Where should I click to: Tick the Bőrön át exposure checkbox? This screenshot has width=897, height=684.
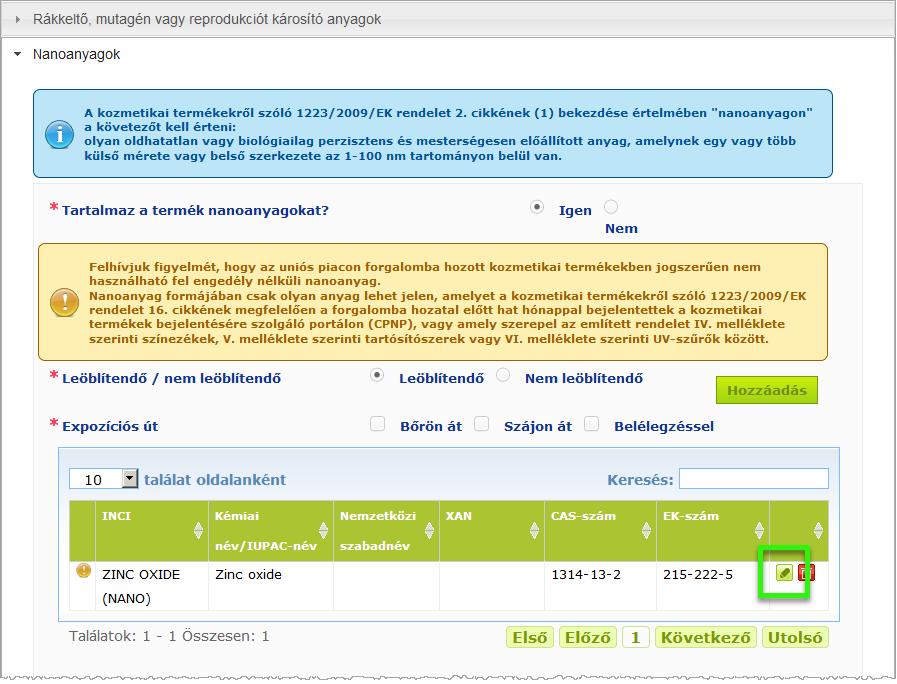[x=378, y=424]
